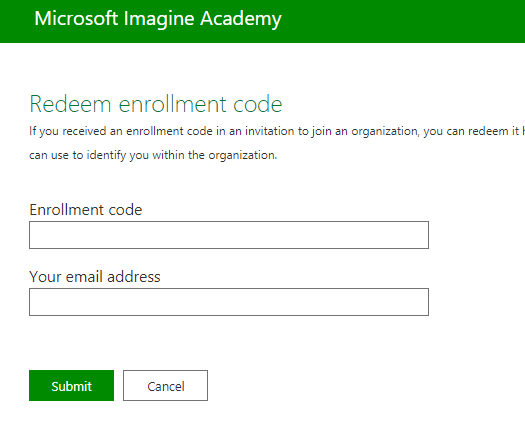Click the word 'code' in the page heading

coord(257,104)
